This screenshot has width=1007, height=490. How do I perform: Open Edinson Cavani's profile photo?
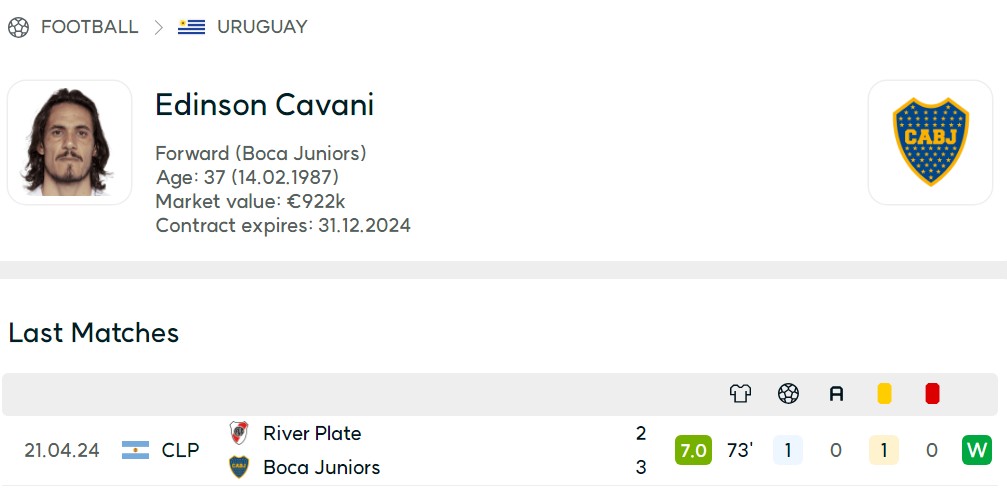click(x=69, y=142)
